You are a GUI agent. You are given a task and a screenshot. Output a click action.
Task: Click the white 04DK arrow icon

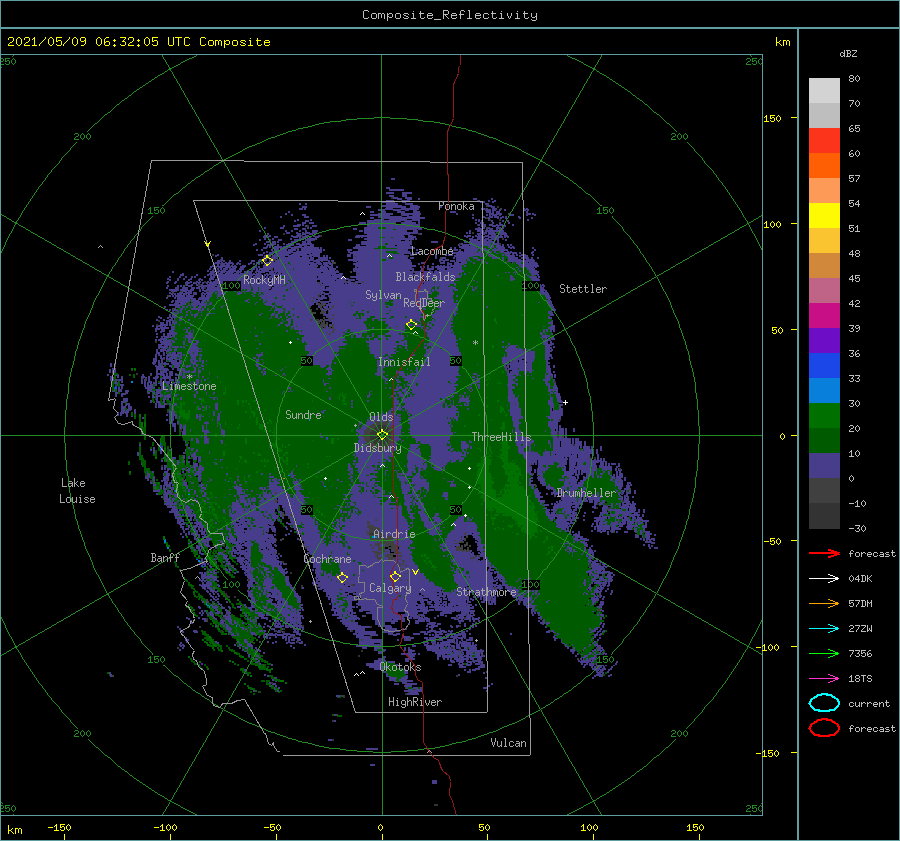(x=824, y=579)
